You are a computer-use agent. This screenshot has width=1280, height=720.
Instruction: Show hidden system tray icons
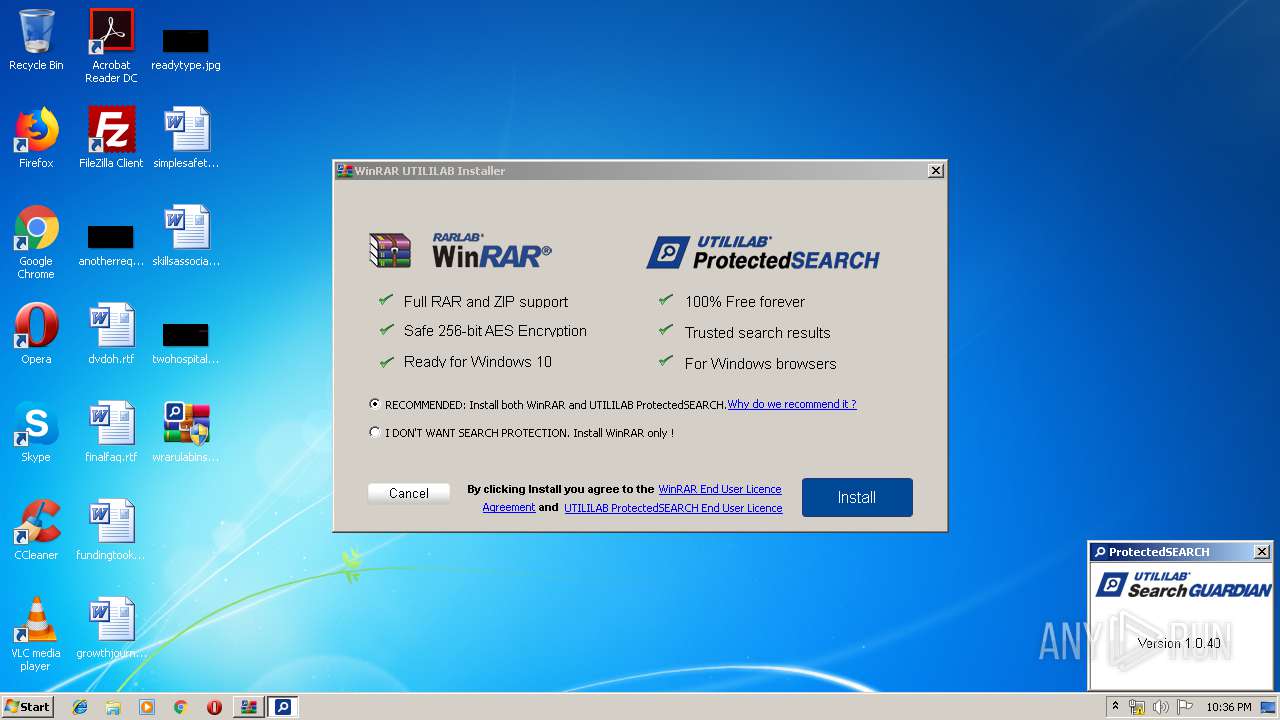coord(1115,707)
